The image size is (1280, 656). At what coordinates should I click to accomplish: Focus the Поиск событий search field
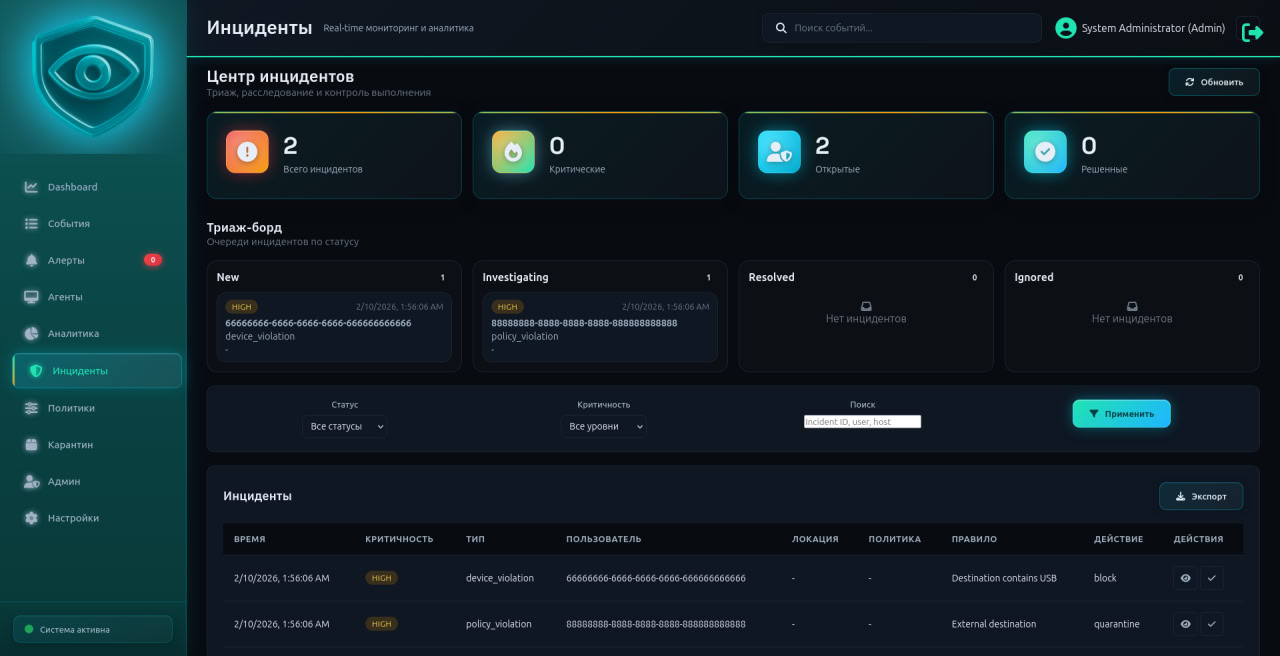click(901, 28)
